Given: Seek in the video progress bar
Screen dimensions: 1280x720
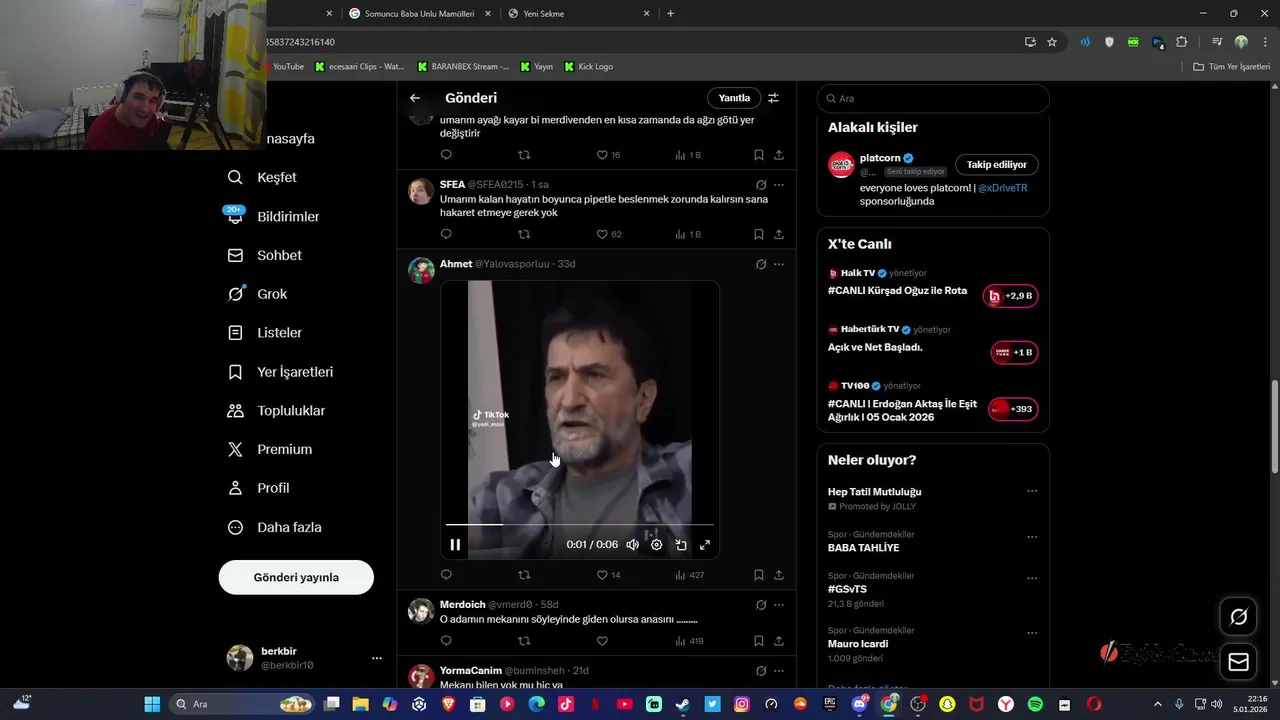Looking at the screenshot, I should [x=580, y=524].
